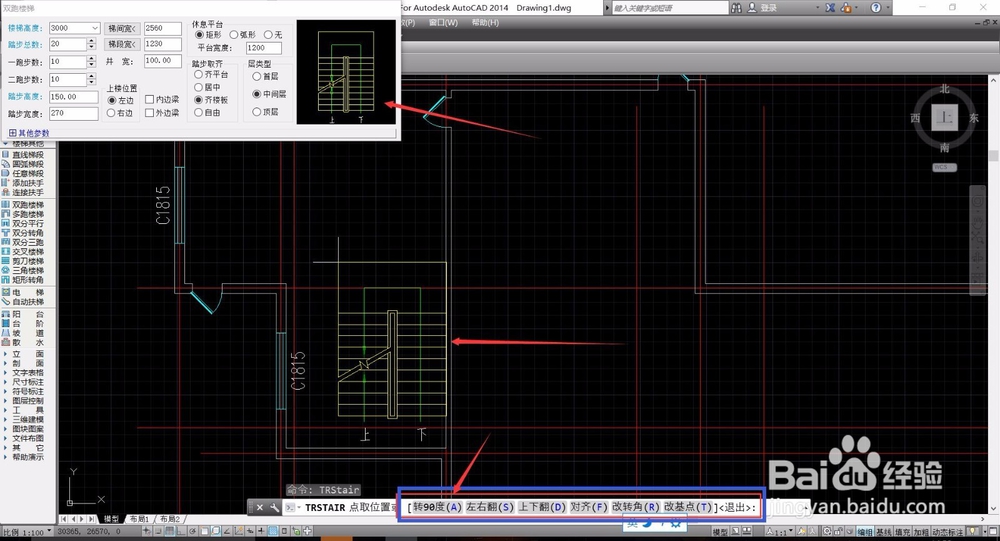Select the 矩形转角 tool
The height and width of the screenshot is (541, 1000).
coord(23,279)
